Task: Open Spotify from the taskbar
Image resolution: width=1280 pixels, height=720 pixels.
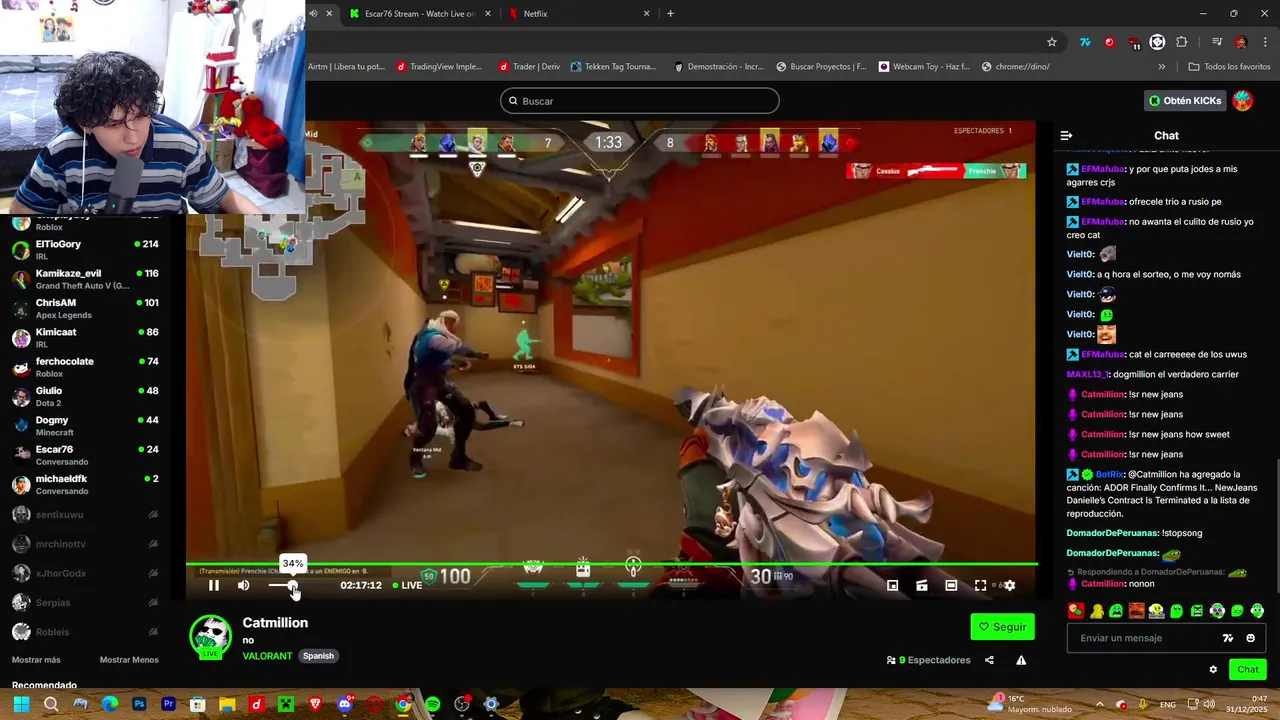Action: (x=432, y=704)
